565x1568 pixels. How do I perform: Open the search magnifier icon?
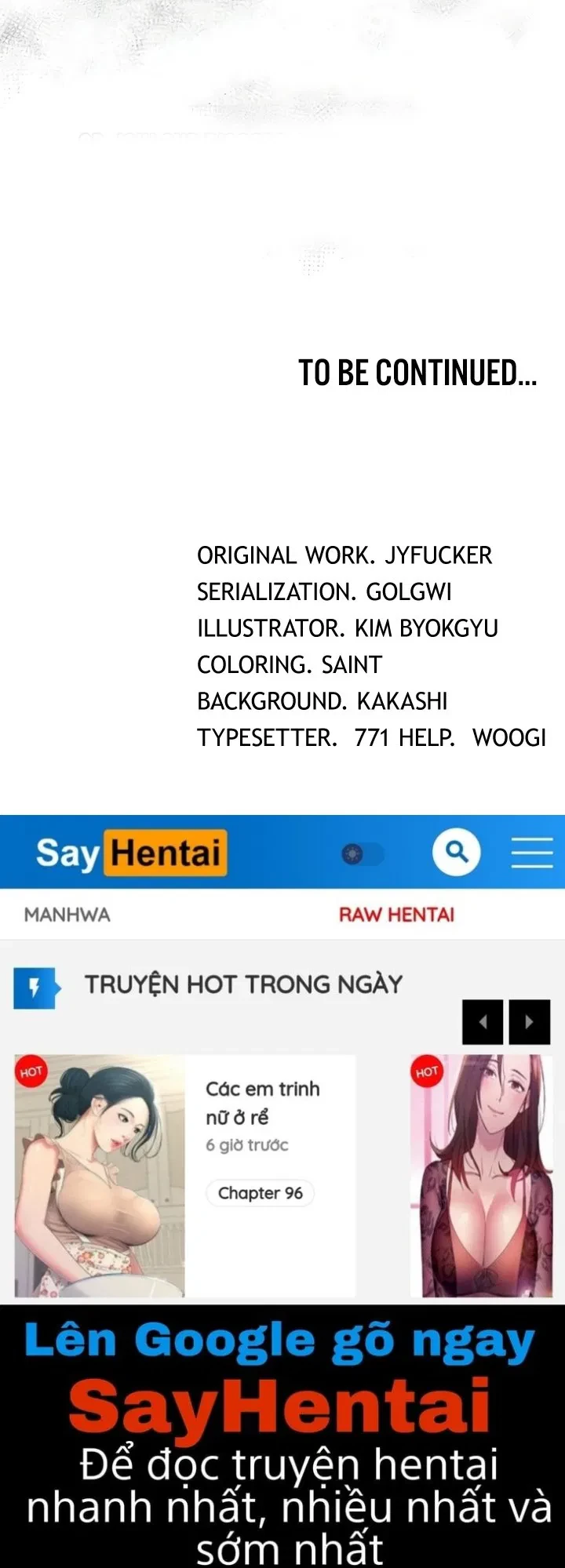click(457, 852)
